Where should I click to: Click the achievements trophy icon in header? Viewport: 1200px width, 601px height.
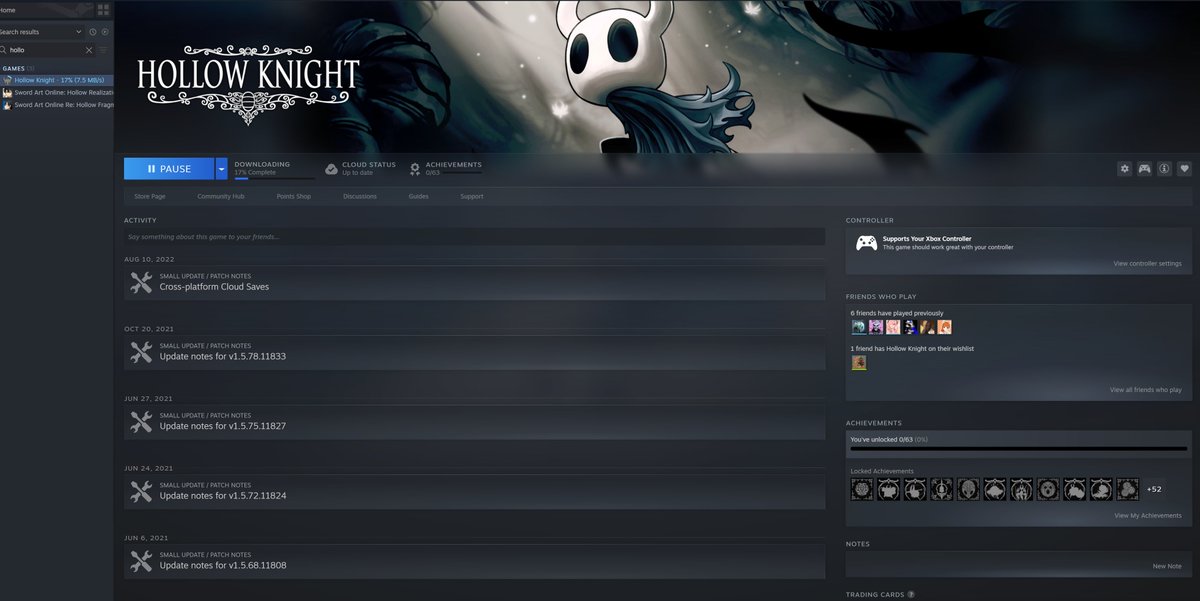[415, 169]
